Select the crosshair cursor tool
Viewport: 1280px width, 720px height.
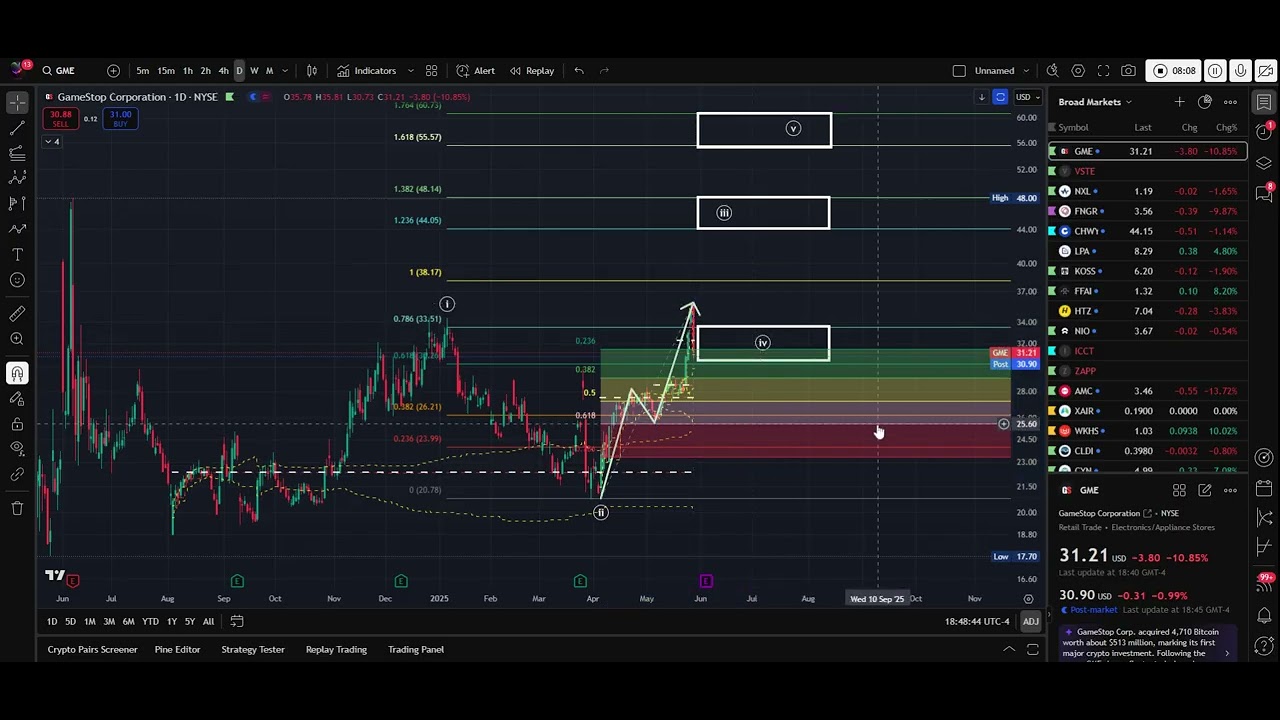click(x=17, y=103)
